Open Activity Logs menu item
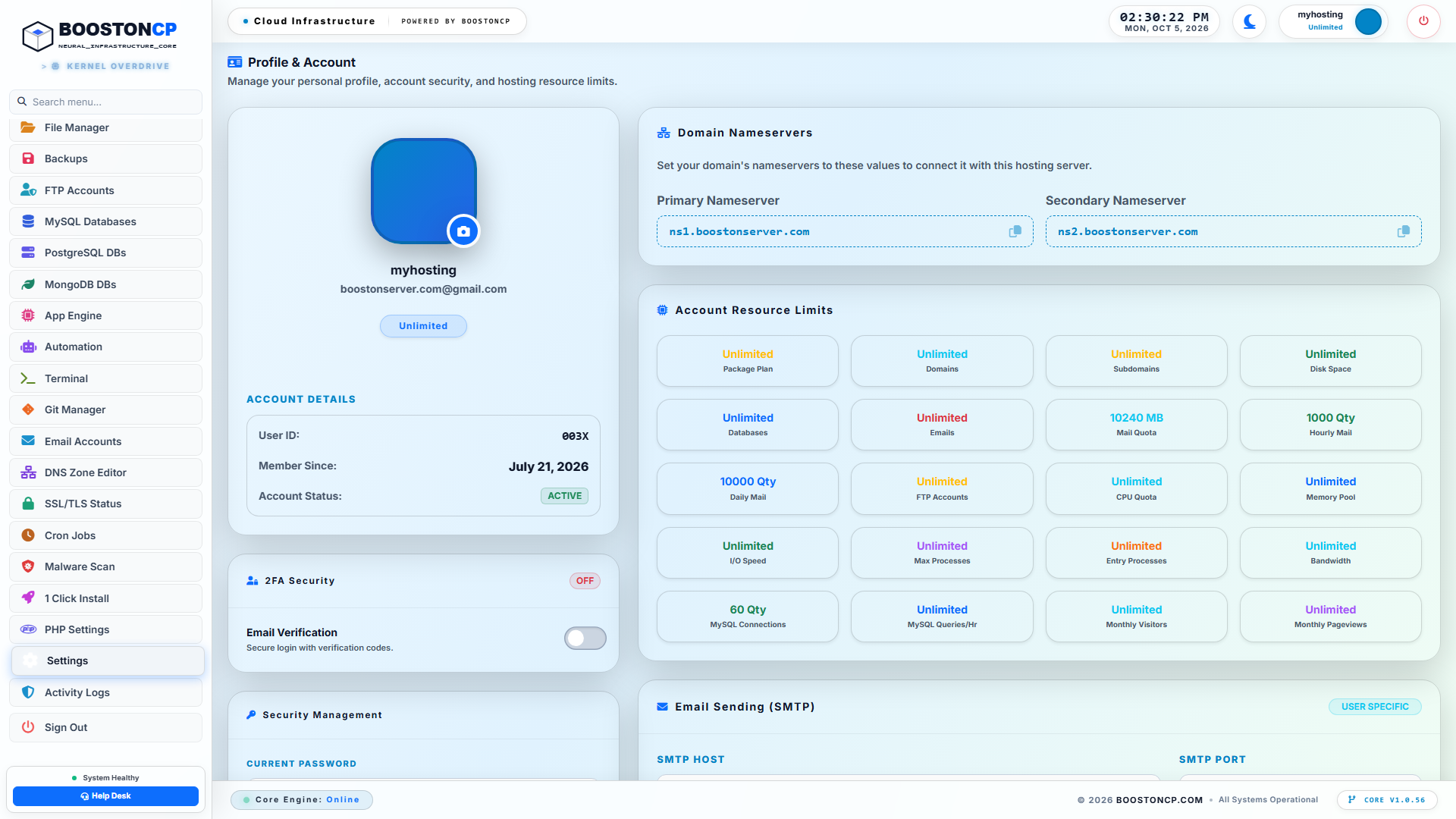The height and width of the screenshot is (819, 1456). pyautogui.click(x=105, y=692)
